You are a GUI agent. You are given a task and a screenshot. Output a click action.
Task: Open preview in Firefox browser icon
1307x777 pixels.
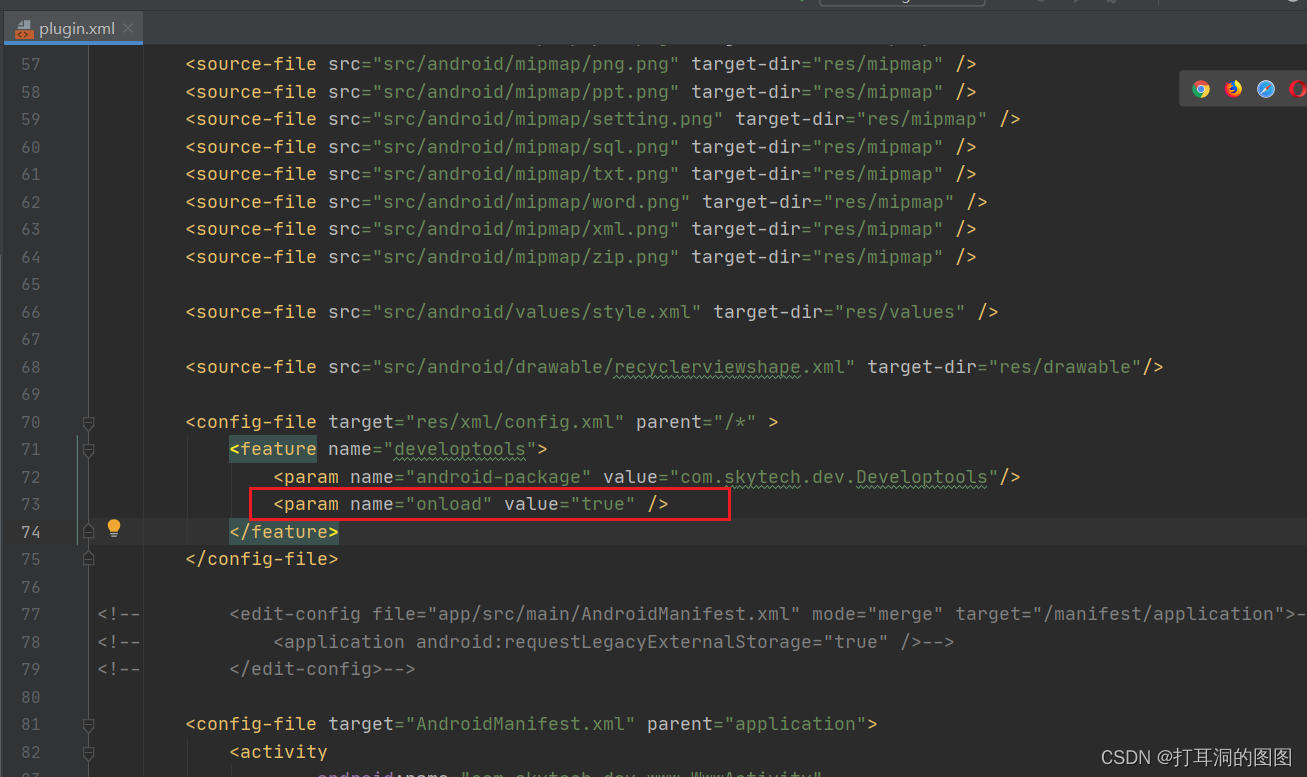[x=1233, y=89]
